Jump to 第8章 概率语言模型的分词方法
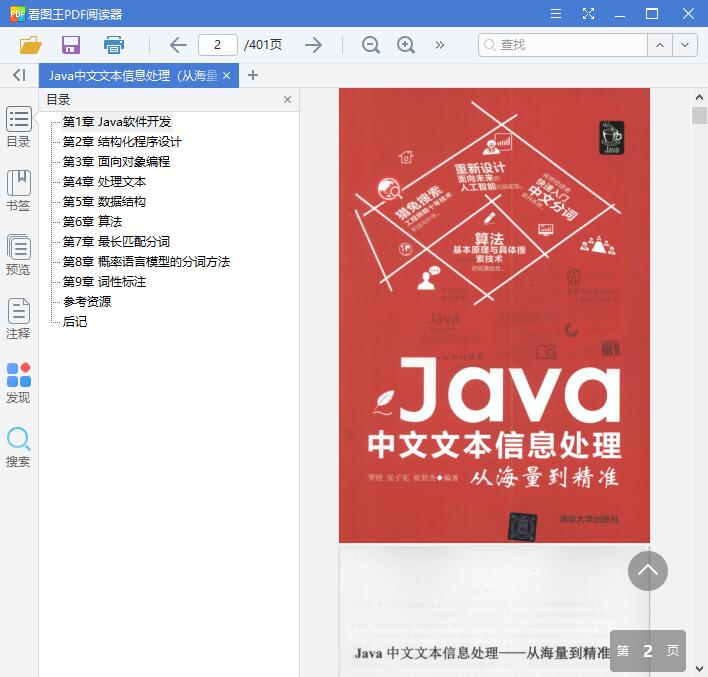Screen dimensions: 708x677 pos(146,261)
